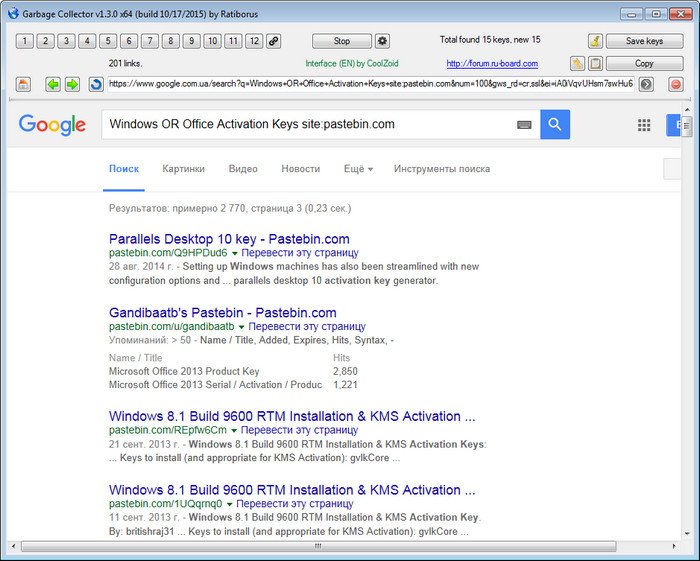Click the Stop button
The image size is (700, 561).
[342, 41]
